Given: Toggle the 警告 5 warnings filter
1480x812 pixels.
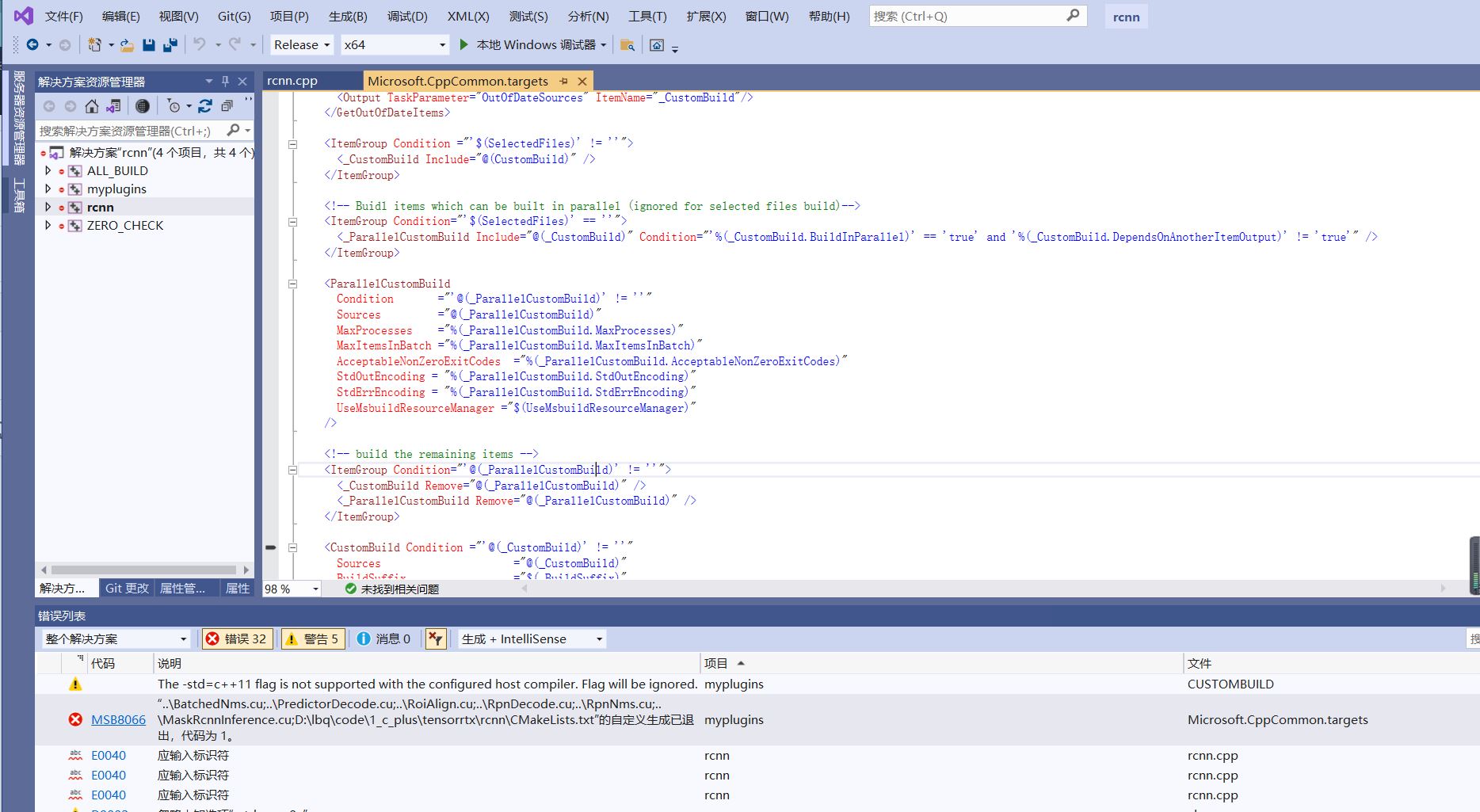Looking at the screenshot, I should point(312,639).
